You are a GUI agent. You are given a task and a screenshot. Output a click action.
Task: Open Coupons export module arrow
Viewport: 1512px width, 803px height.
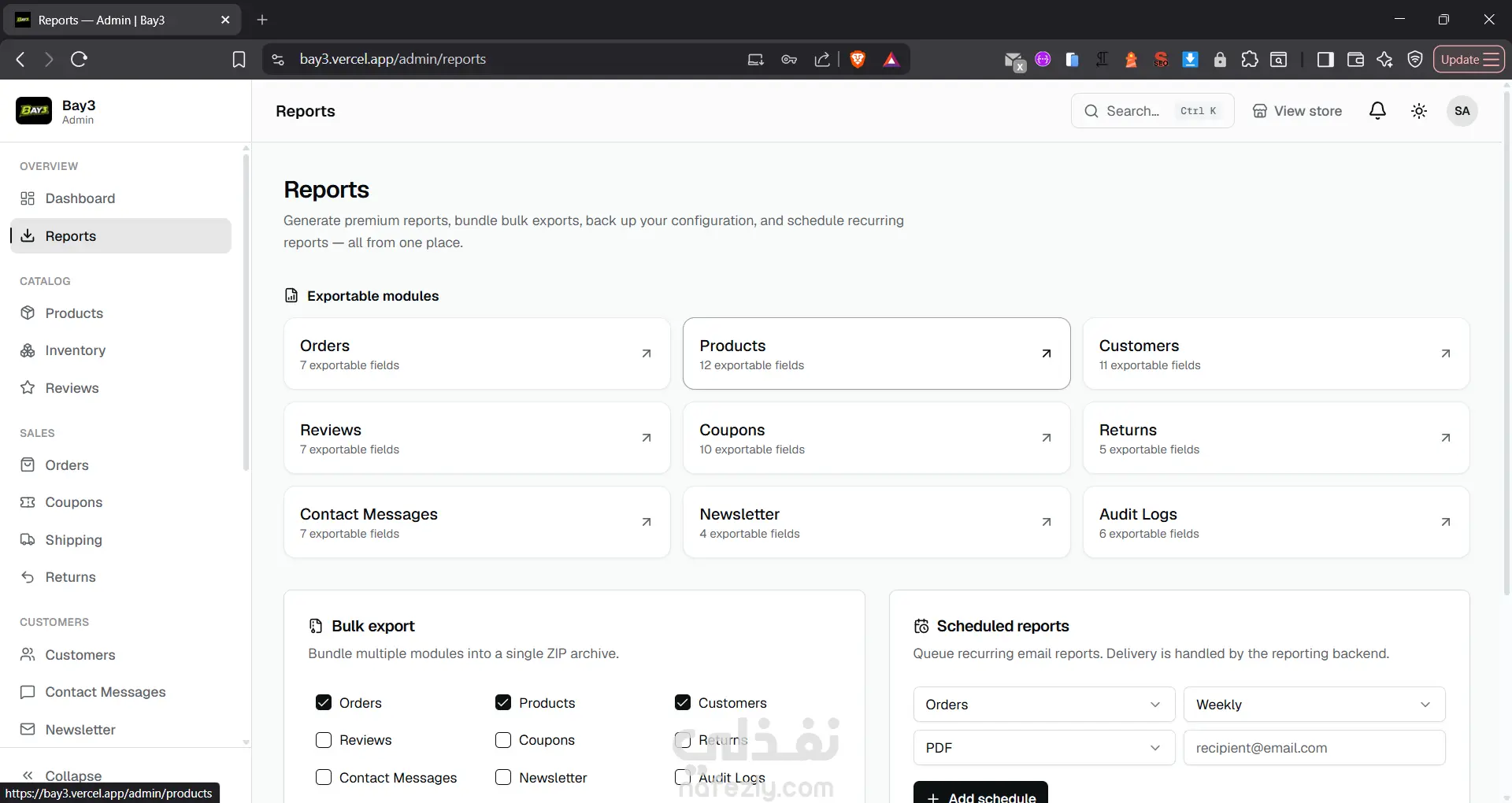tap(1047, 438)
